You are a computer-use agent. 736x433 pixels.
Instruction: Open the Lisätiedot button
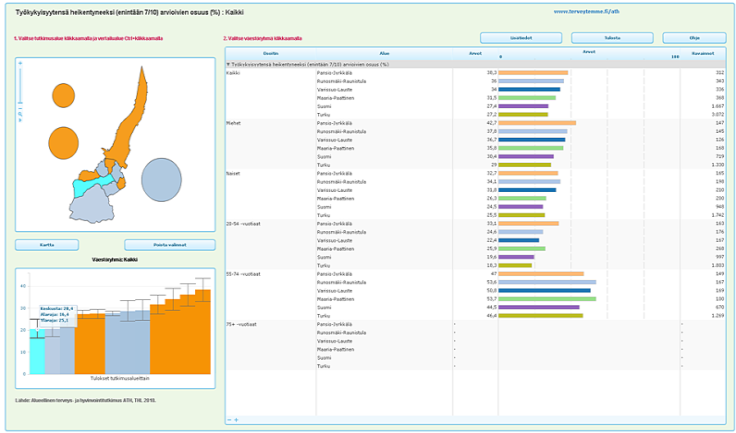tap(521, 38)
